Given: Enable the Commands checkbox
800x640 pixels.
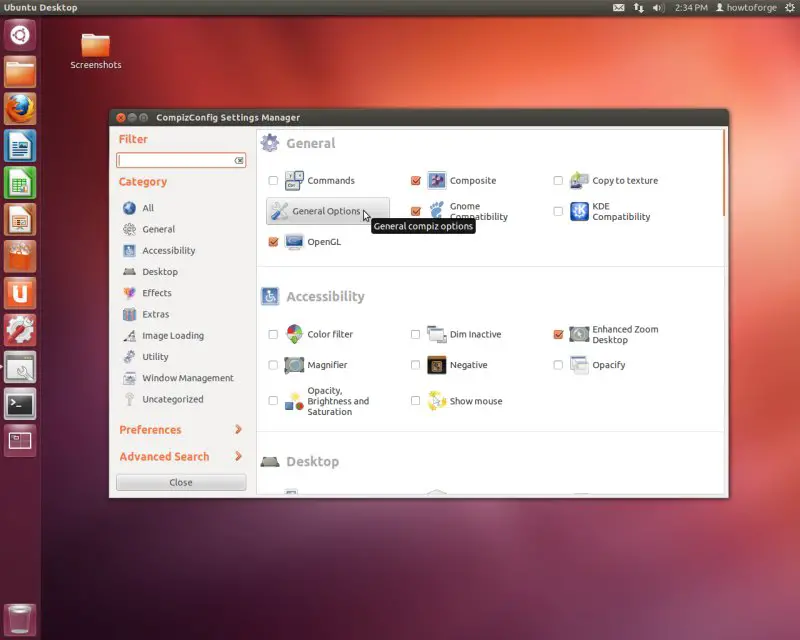Looking at the screenshot, I should click(273, 181).
